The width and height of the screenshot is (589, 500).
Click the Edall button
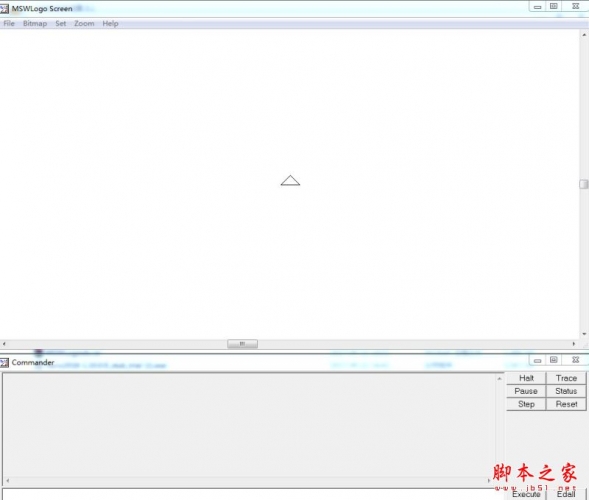566,494
